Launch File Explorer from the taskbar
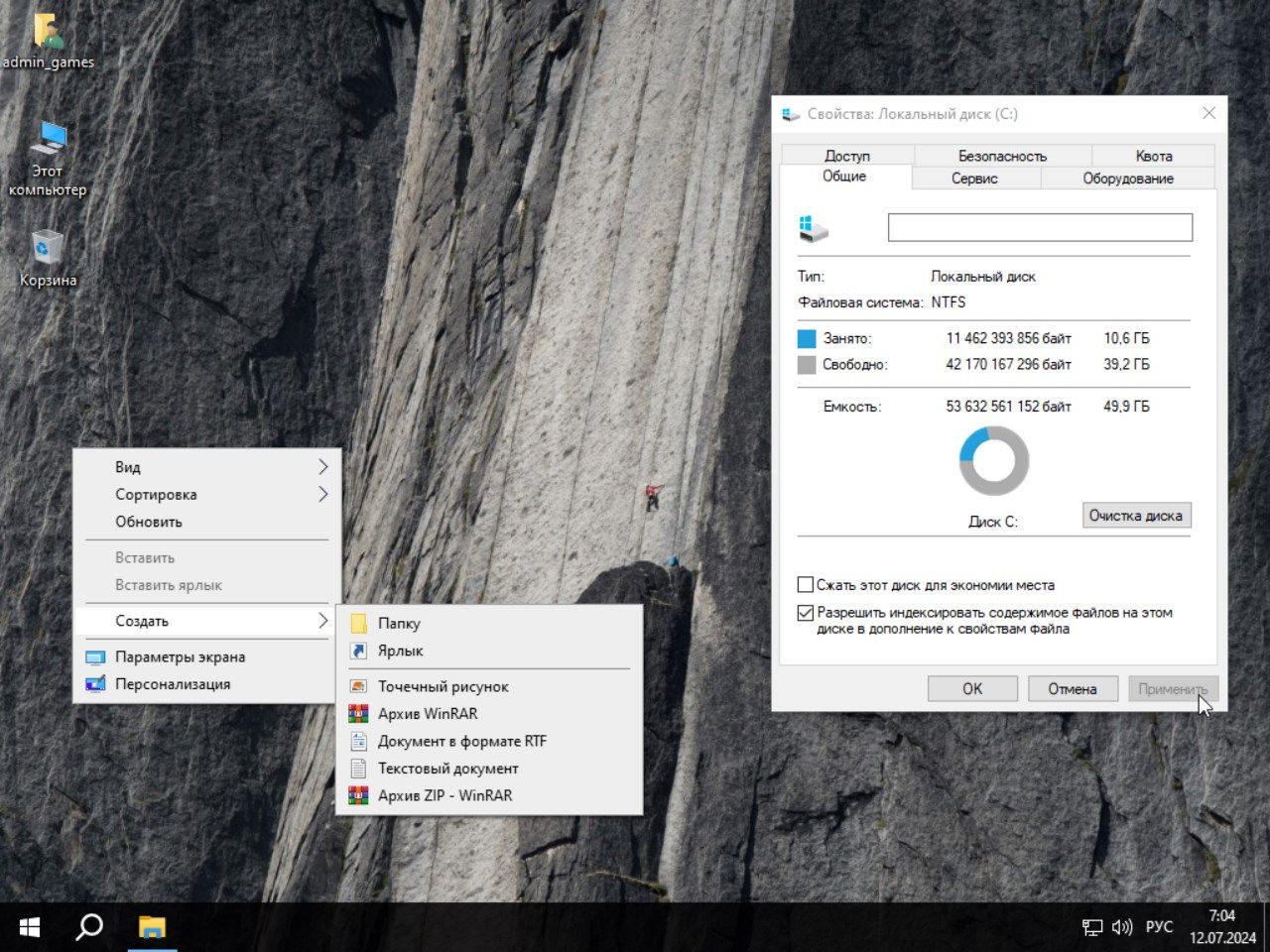 coord(152,927)
